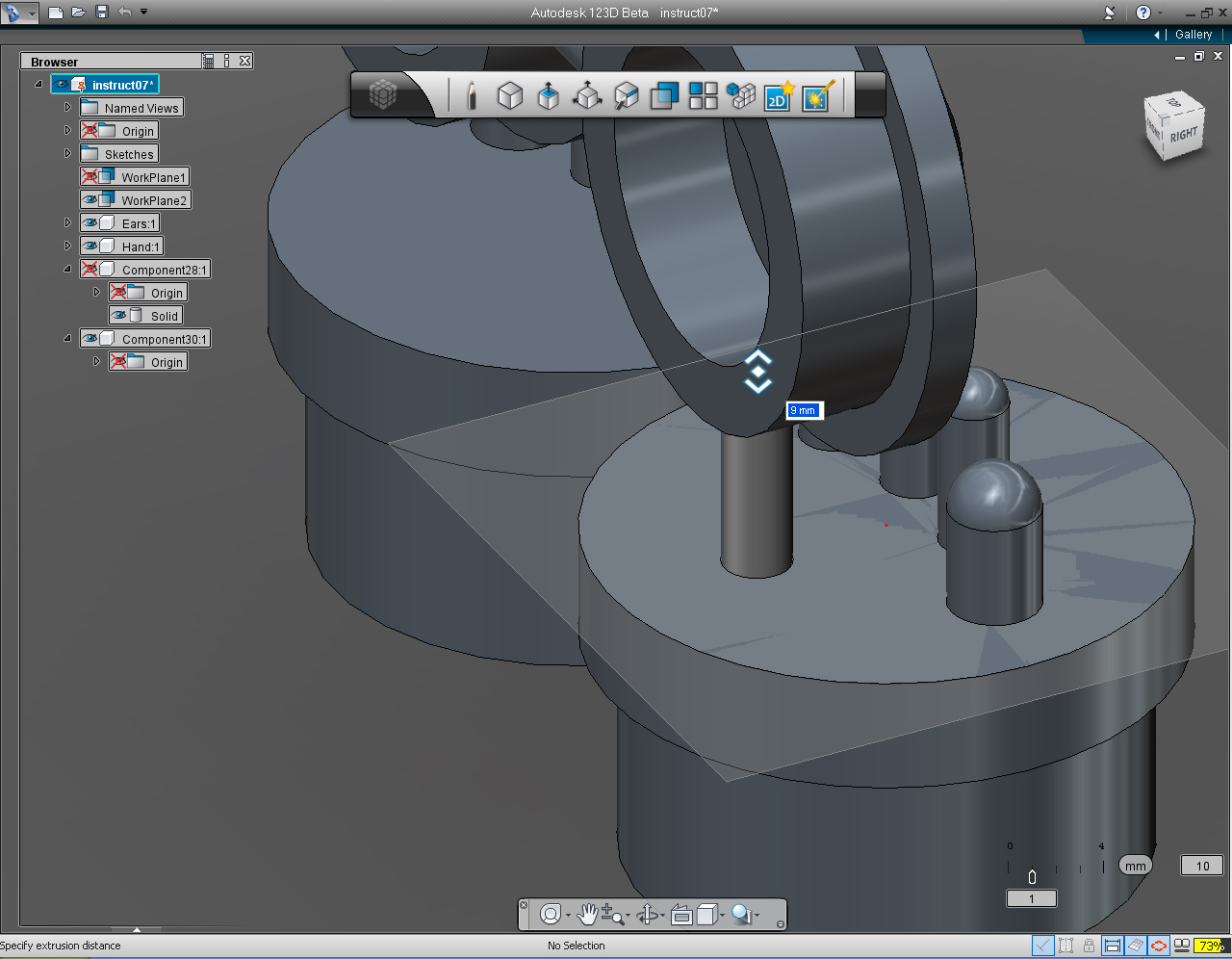
Task: Click the Save icon in title bar
Action: (102, 13)
